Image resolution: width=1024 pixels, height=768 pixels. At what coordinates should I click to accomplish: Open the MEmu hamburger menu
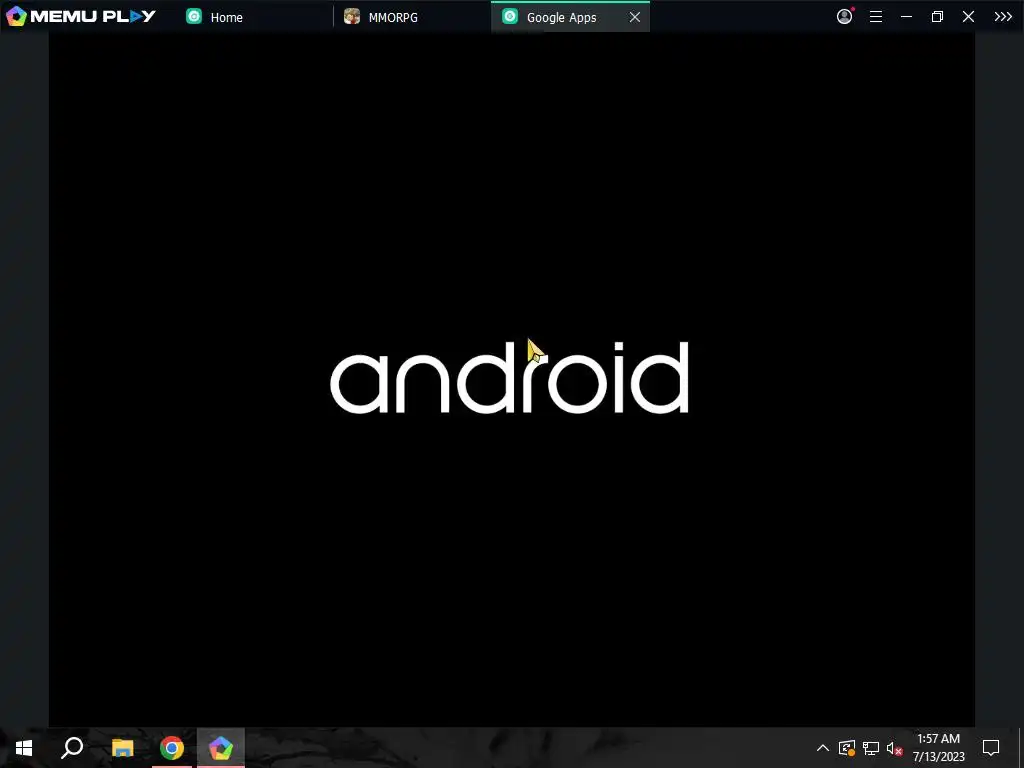click(876, 17)
